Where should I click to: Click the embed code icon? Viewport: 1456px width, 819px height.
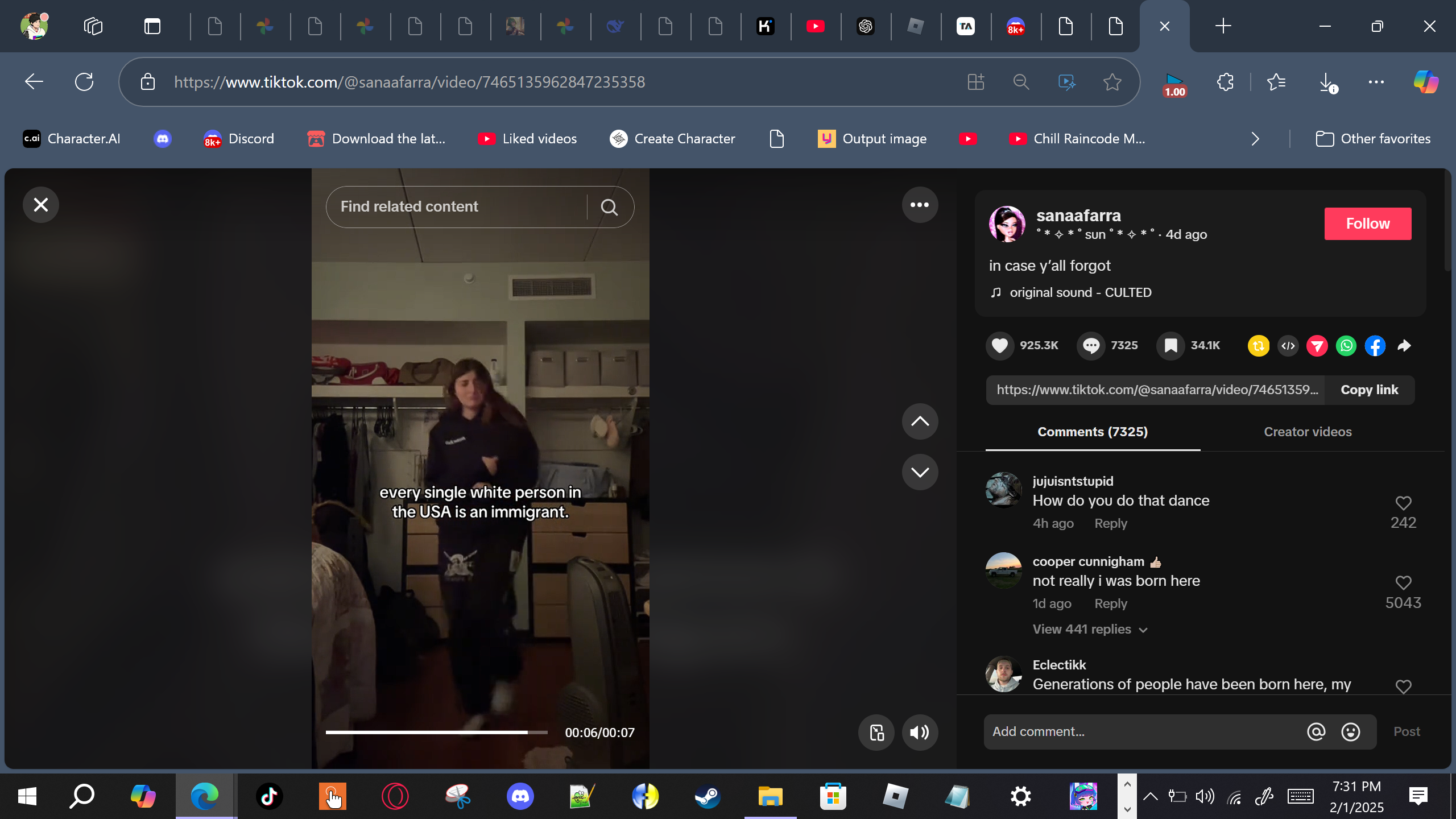tap(1288, 346)
